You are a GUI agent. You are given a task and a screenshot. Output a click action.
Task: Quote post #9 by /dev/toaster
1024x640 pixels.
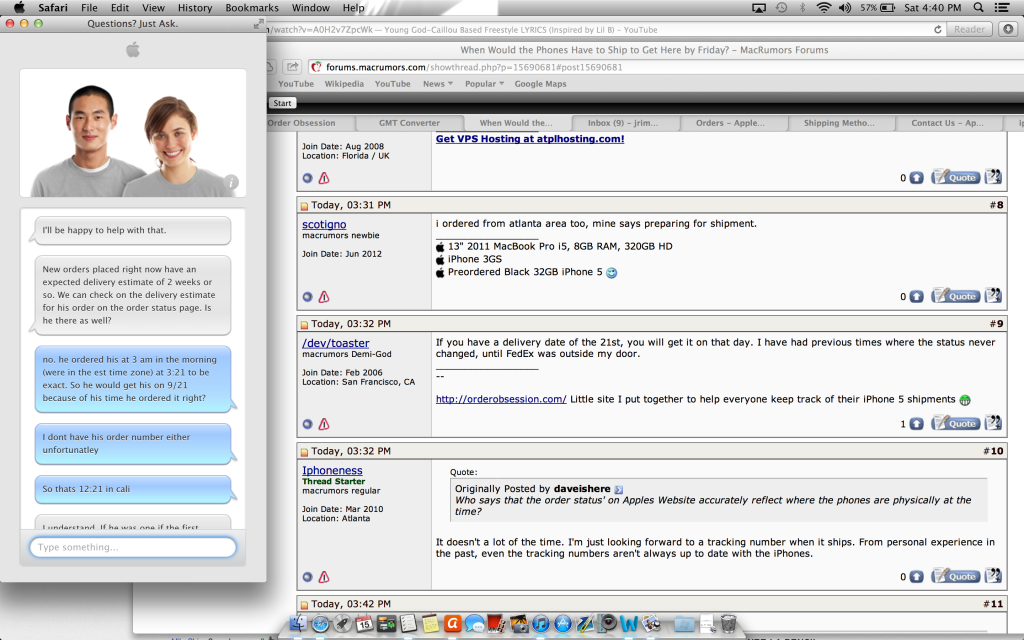(956, 423)
